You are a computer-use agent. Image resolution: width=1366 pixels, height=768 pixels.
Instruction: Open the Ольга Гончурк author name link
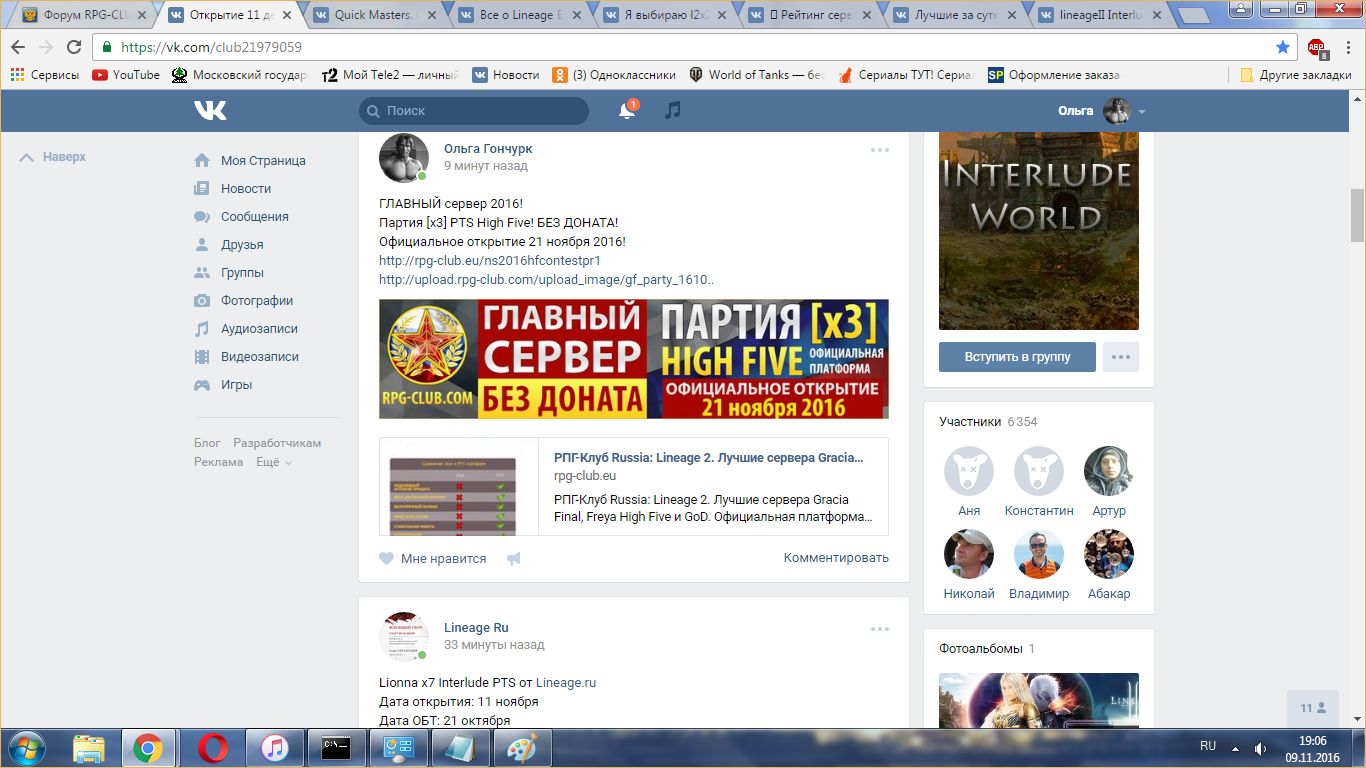point(488,149)
